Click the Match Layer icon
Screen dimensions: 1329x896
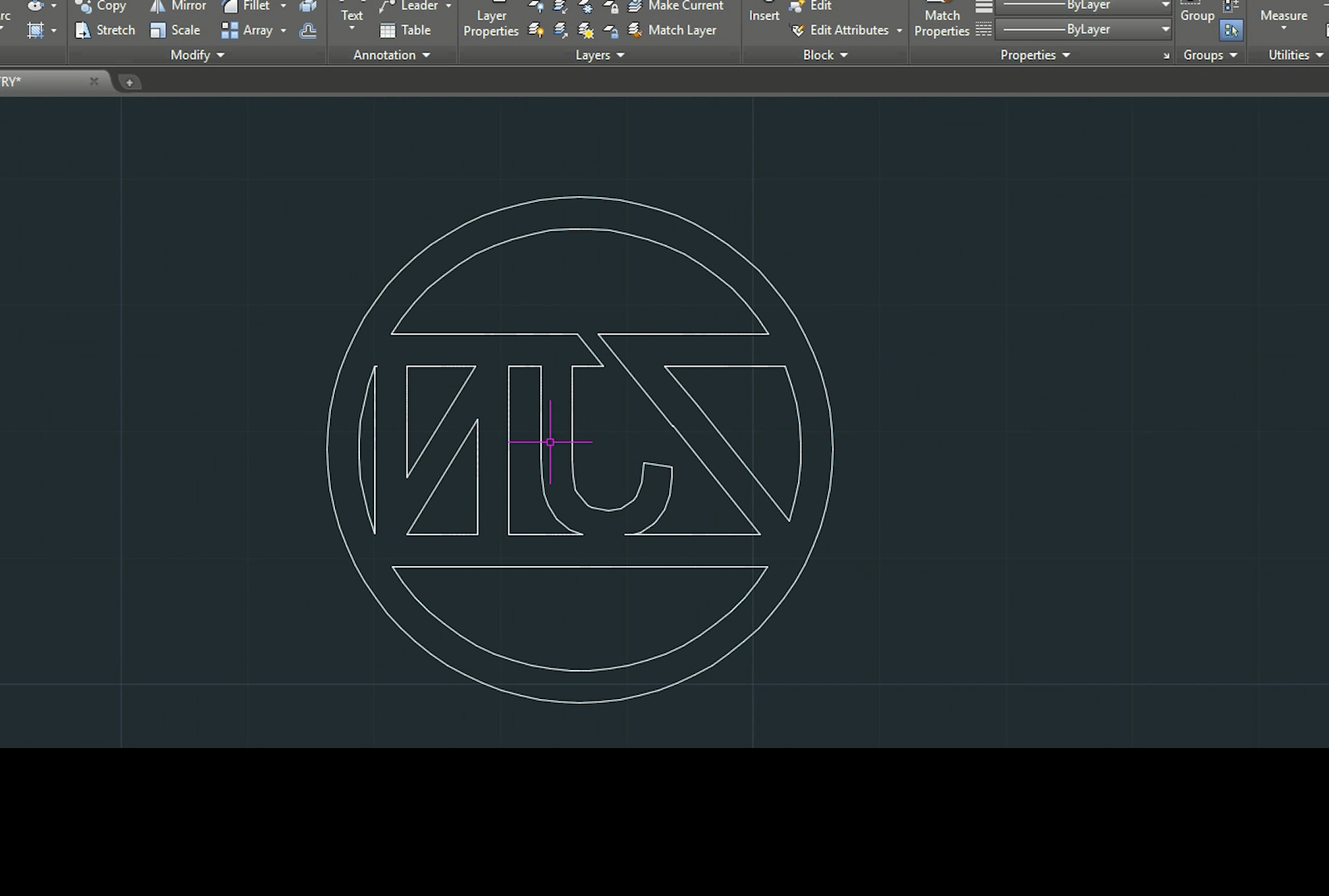[635, 31]
